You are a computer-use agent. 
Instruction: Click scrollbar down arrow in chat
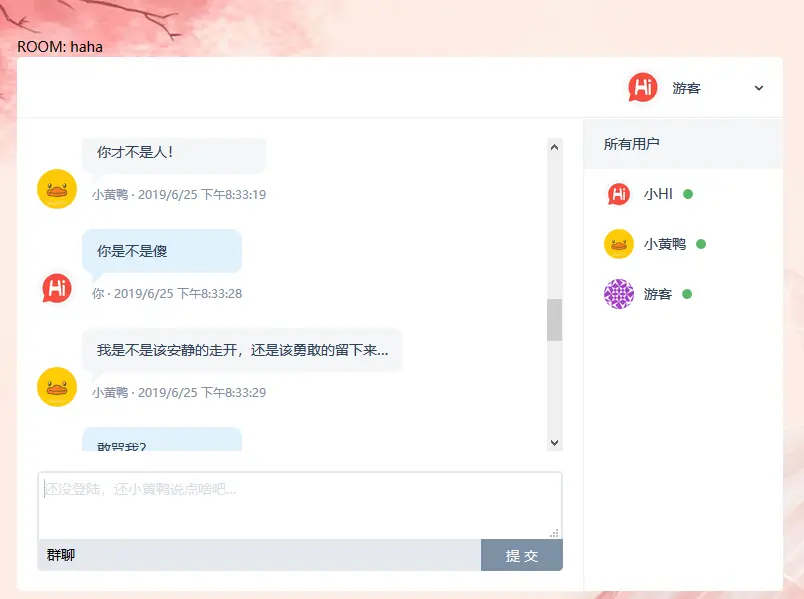pos(554,443)
